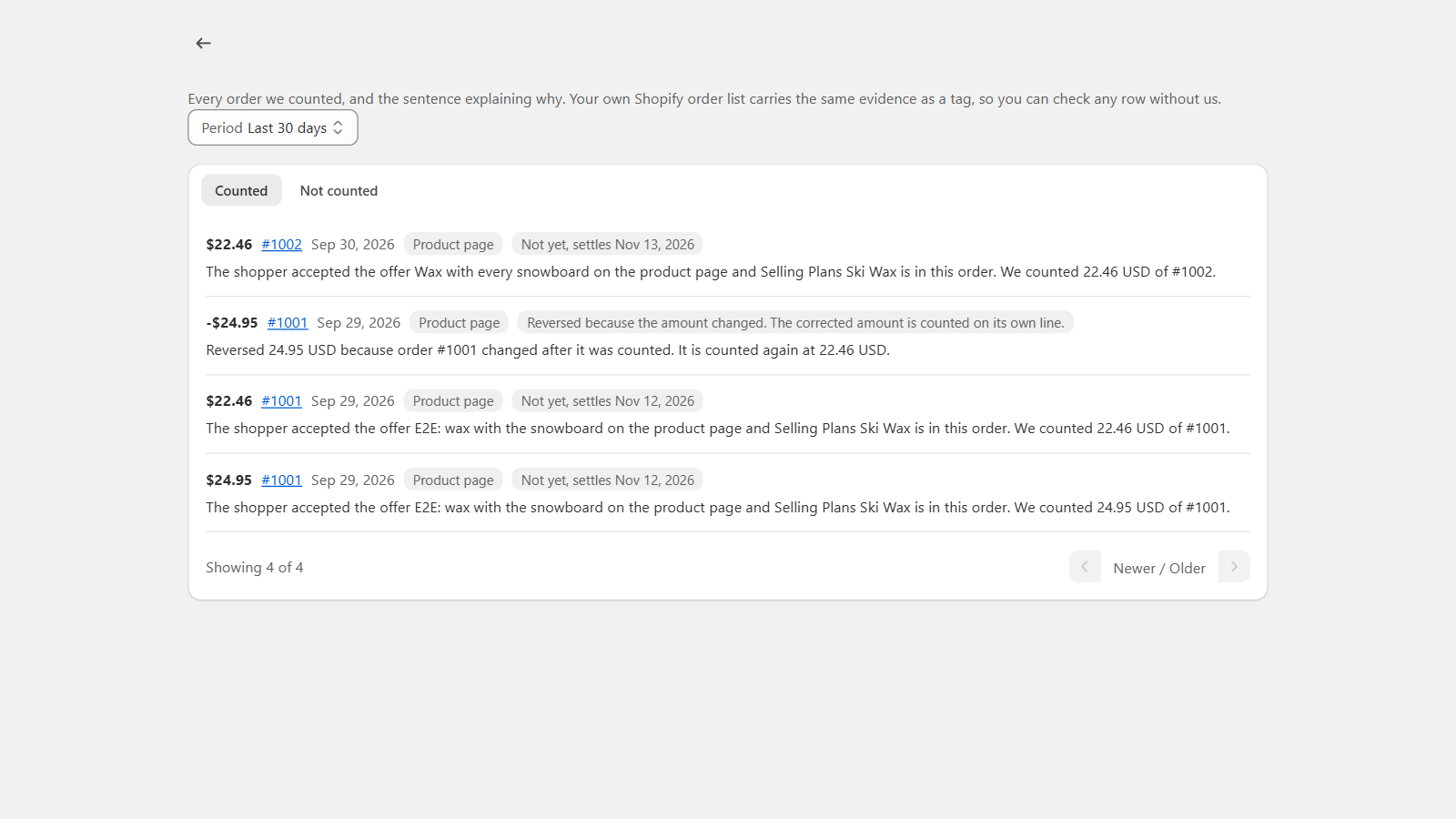The width and height of the screenshot is (1456, 819).
Task: Select the Counted tab
Action: (241, 190)
